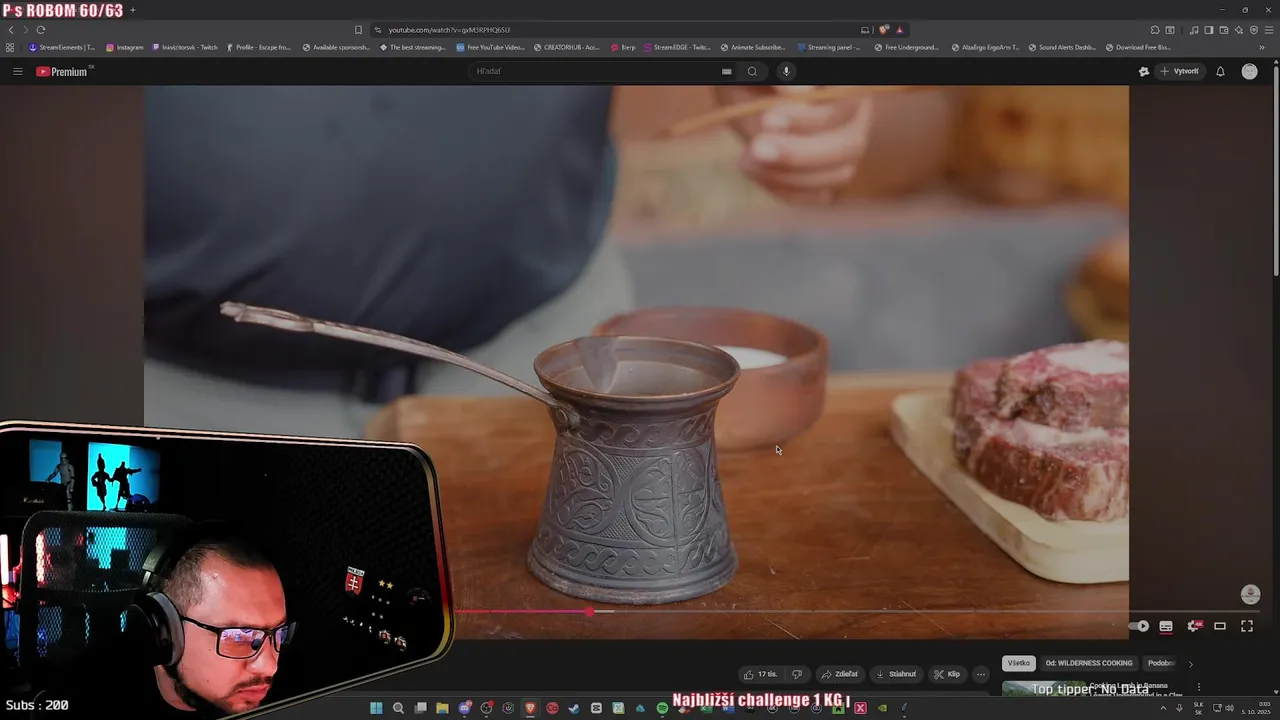Open Windows taskbar search
The image size is (1280, 720).
pos(398,708)
